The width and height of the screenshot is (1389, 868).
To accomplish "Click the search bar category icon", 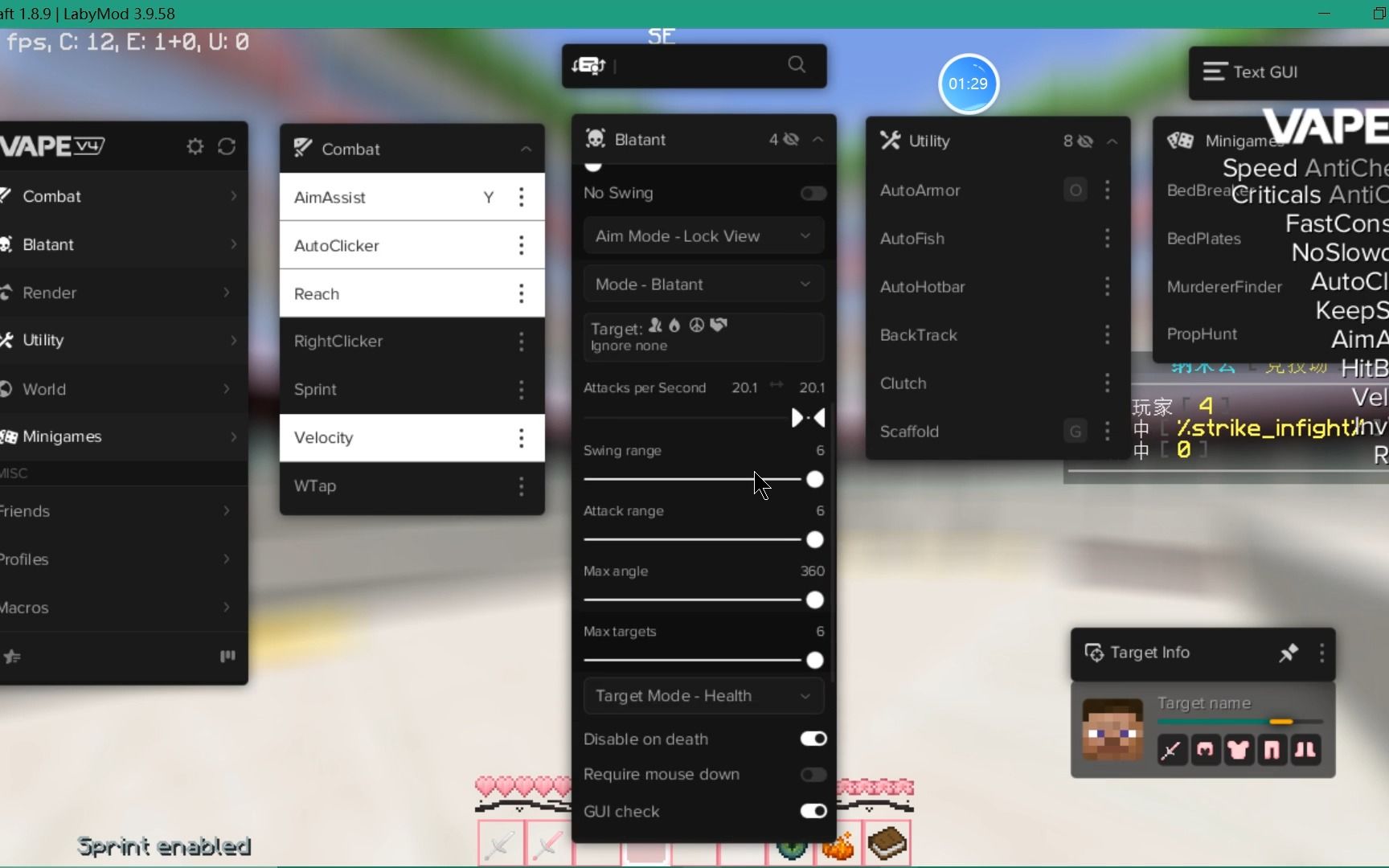I will [588, 66].
